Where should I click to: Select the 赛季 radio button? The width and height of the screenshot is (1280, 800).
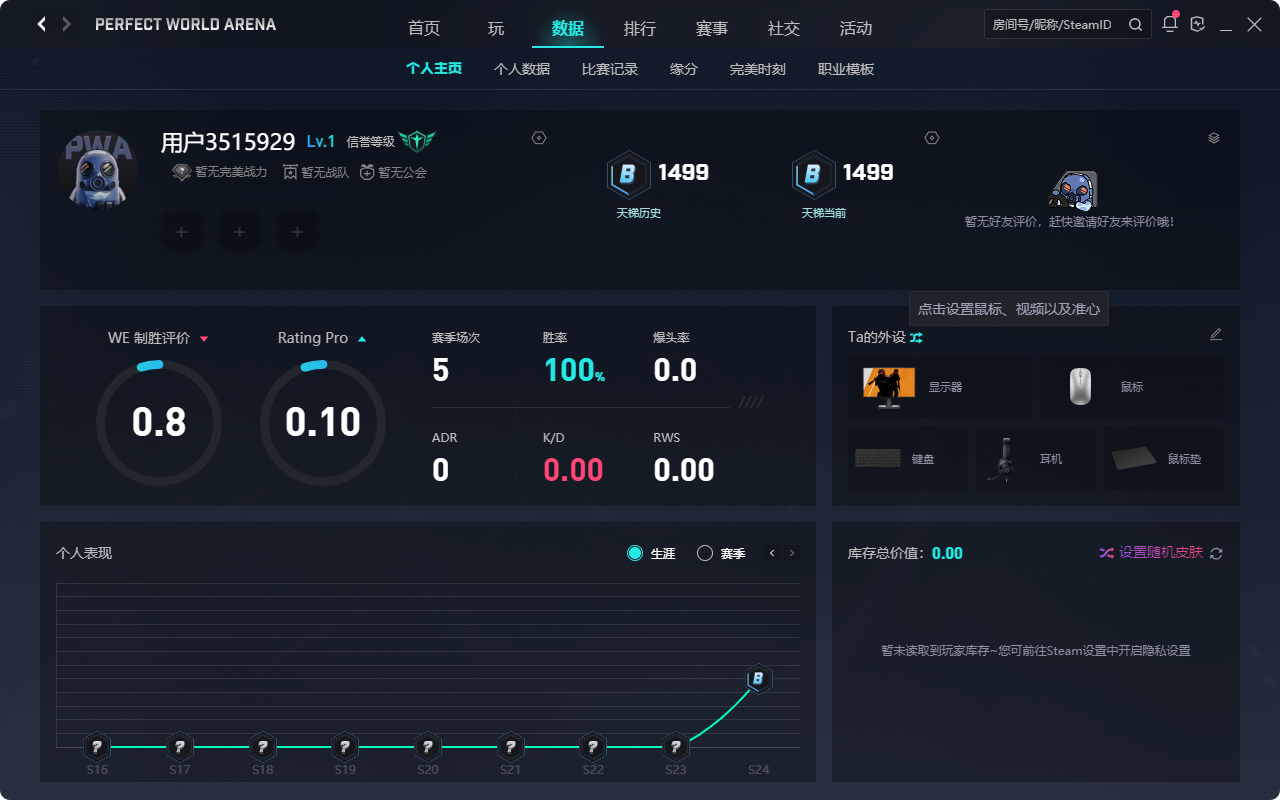(x=705, y=553)
